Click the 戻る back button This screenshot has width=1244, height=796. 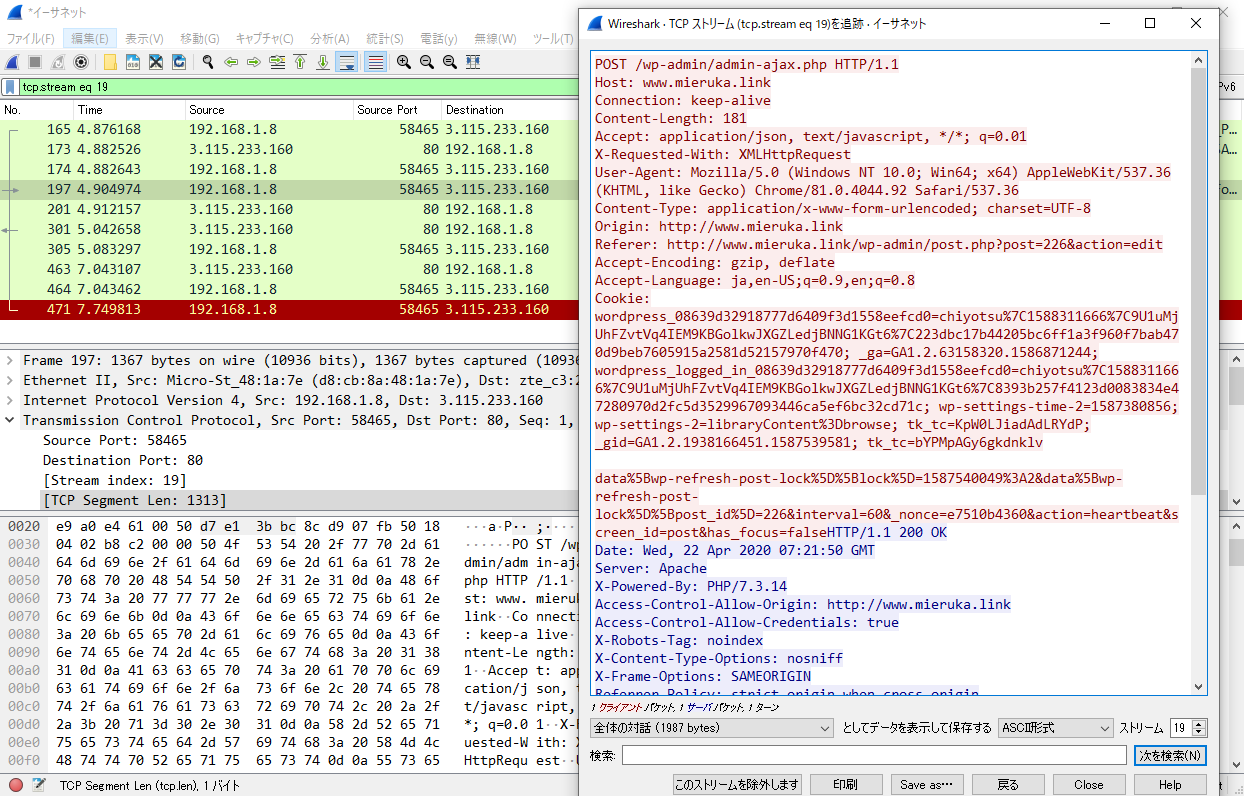point(1008,785)
